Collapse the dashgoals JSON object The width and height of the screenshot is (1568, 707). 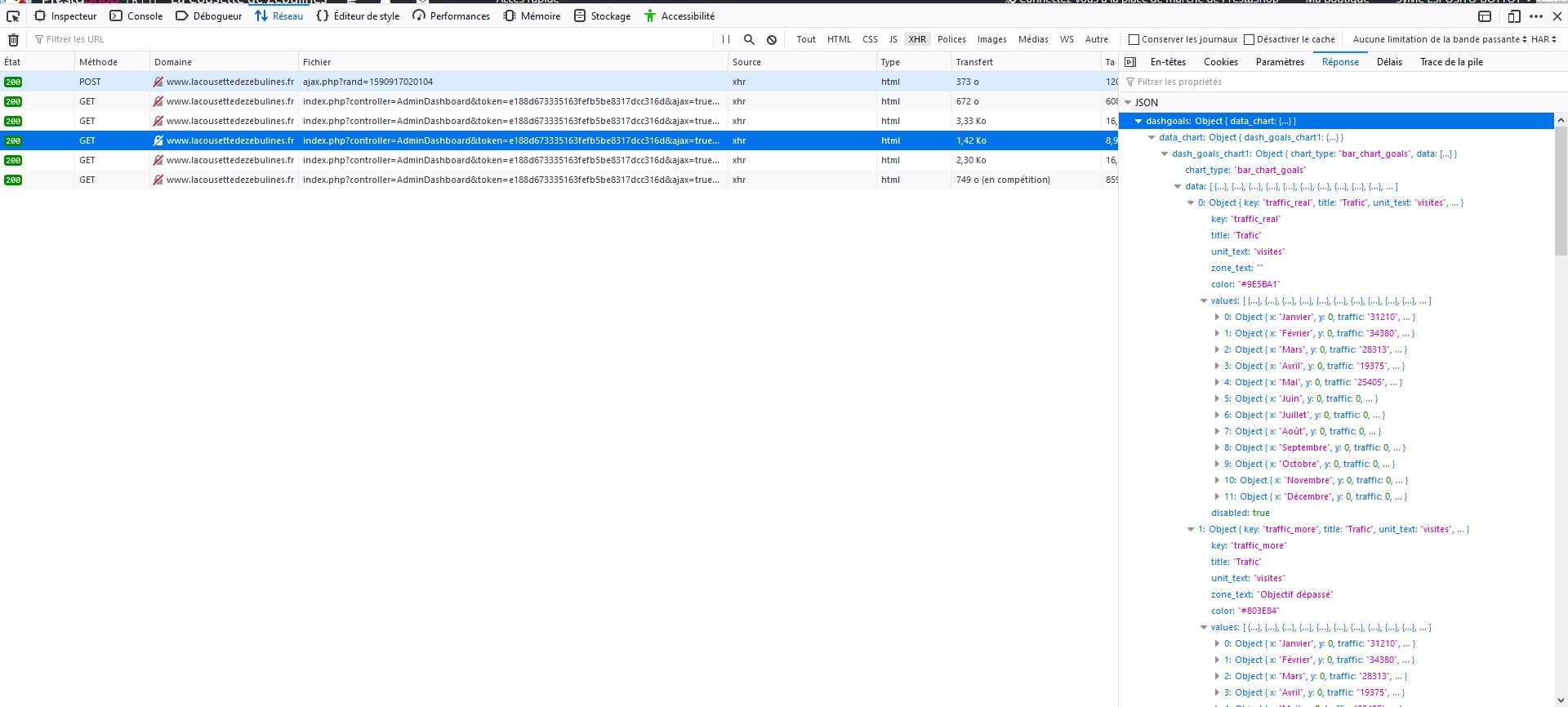coord(1138,121)
